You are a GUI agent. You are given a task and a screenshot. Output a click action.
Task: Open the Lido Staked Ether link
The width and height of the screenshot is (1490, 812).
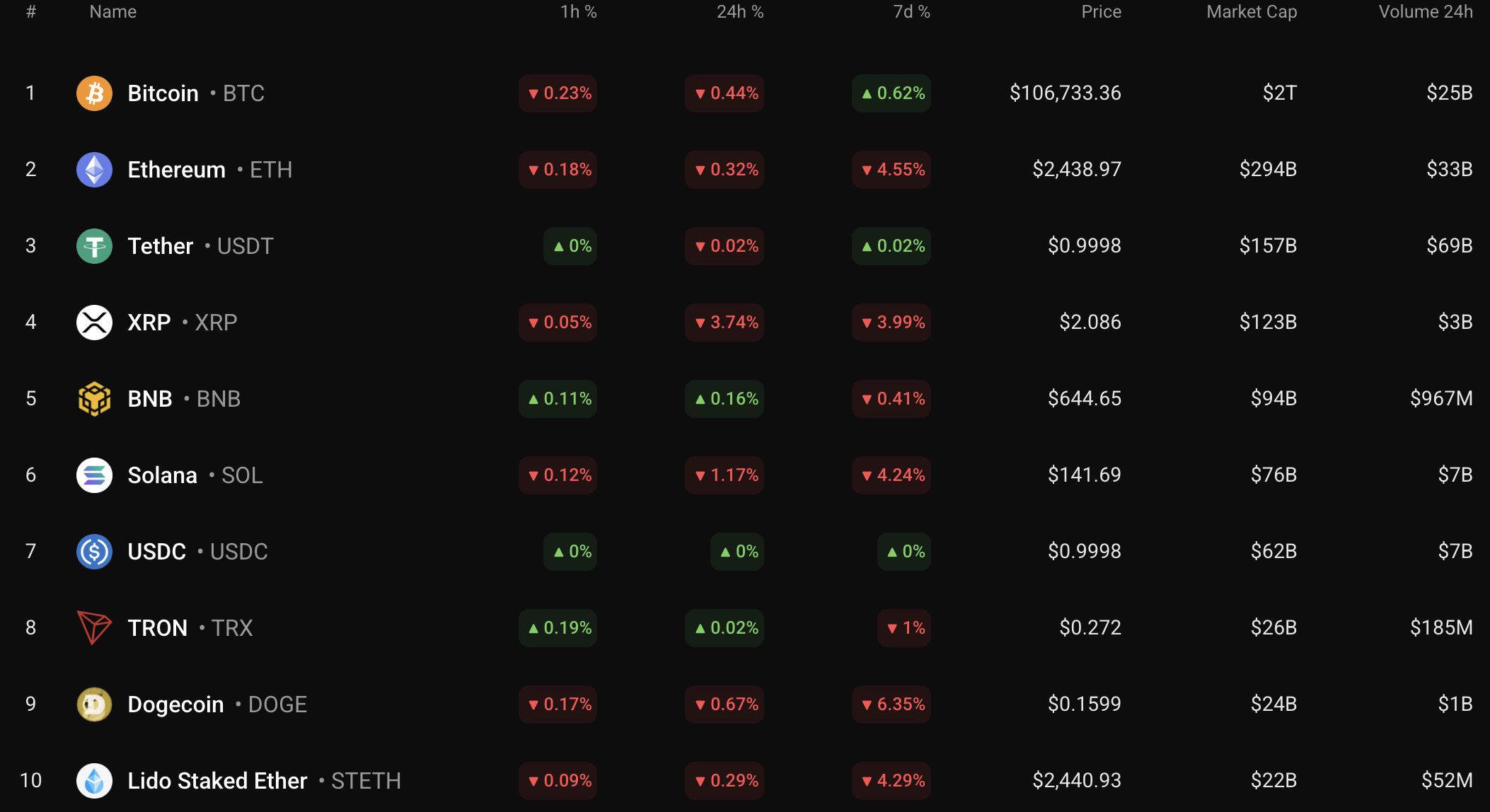click(x=217, y=781)
